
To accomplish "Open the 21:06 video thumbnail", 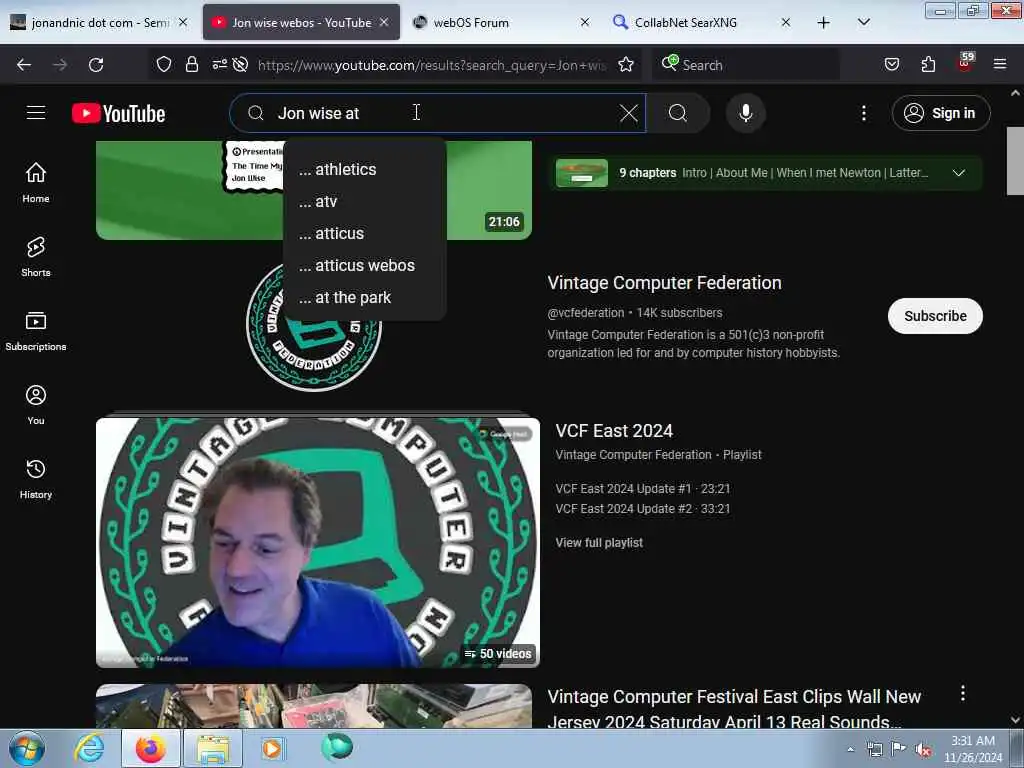I will 313,189.
